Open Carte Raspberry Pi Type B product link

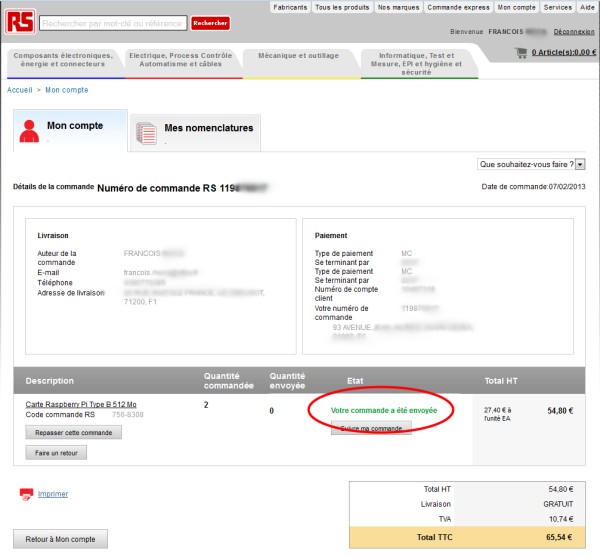pyautogui.click(x=81, y=404)
